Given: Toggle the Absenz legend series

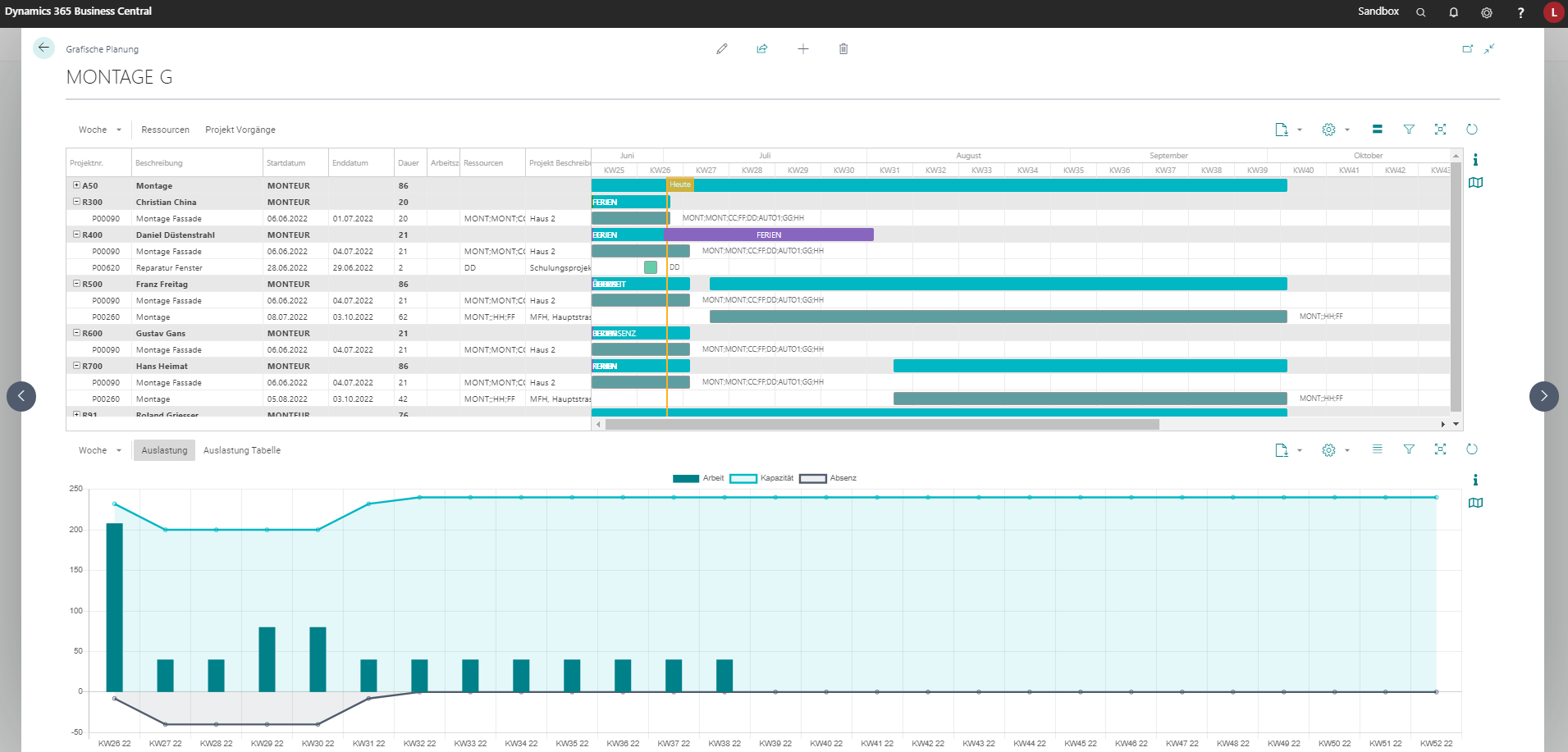Looking at the screenshot, I should pos(828,478).
